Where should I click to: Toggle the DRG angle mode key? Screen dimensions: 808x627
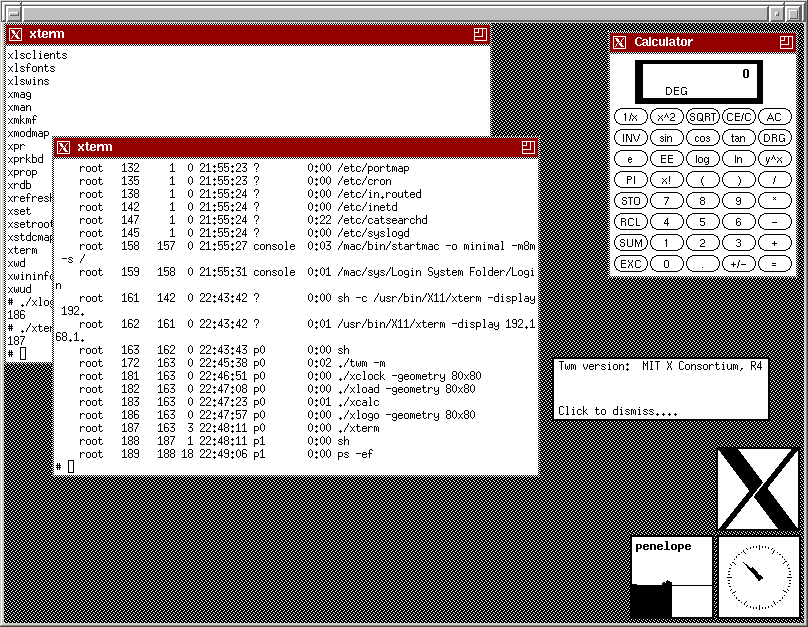pyautogui.click(x=773, y=138)
